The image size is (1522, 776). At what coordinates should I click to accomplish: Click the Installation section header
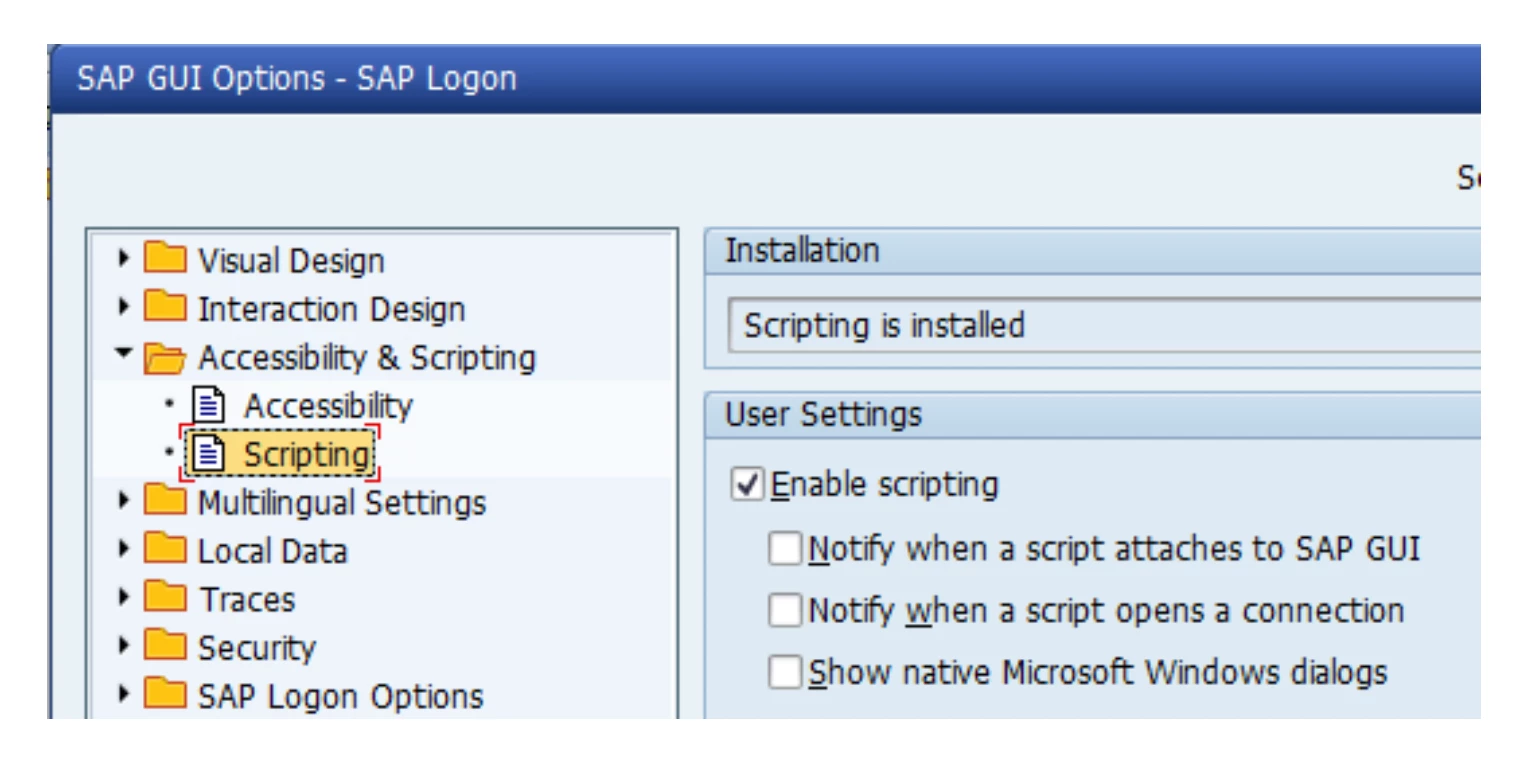pyautogui.click(x=1092, y=251)
